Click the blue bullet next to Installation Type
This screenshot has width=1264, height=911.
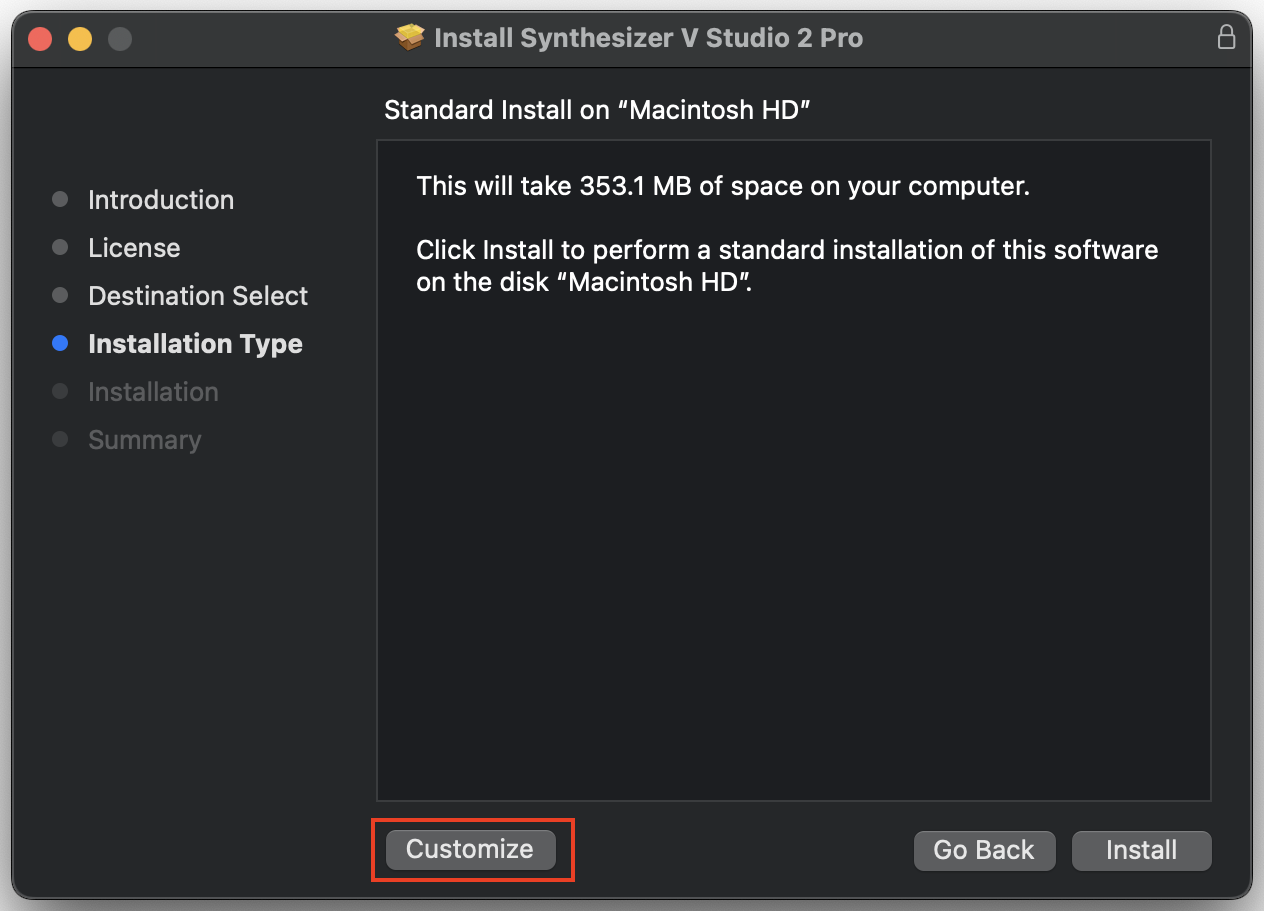[60, 343]
